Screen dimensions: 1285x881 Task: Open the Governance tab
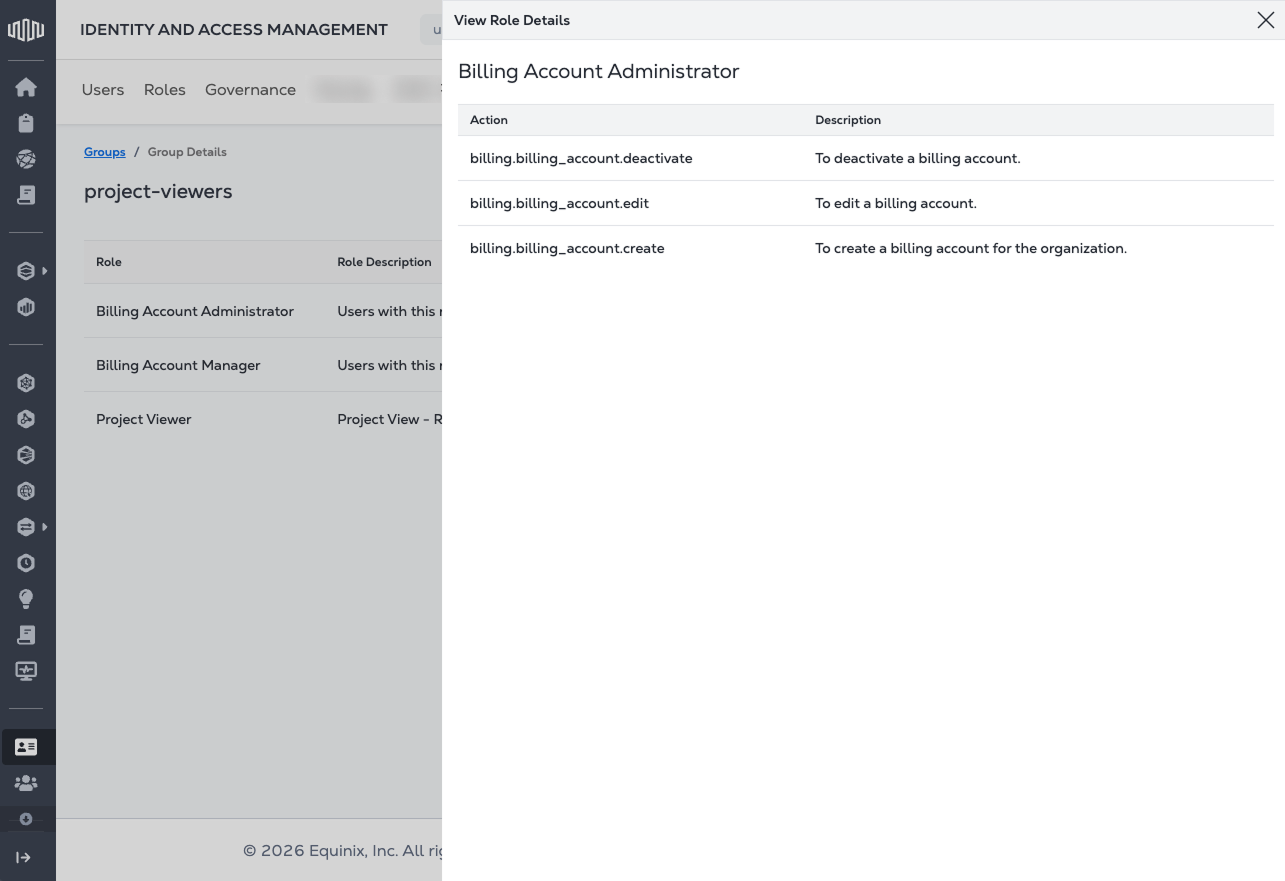[250, 90]
